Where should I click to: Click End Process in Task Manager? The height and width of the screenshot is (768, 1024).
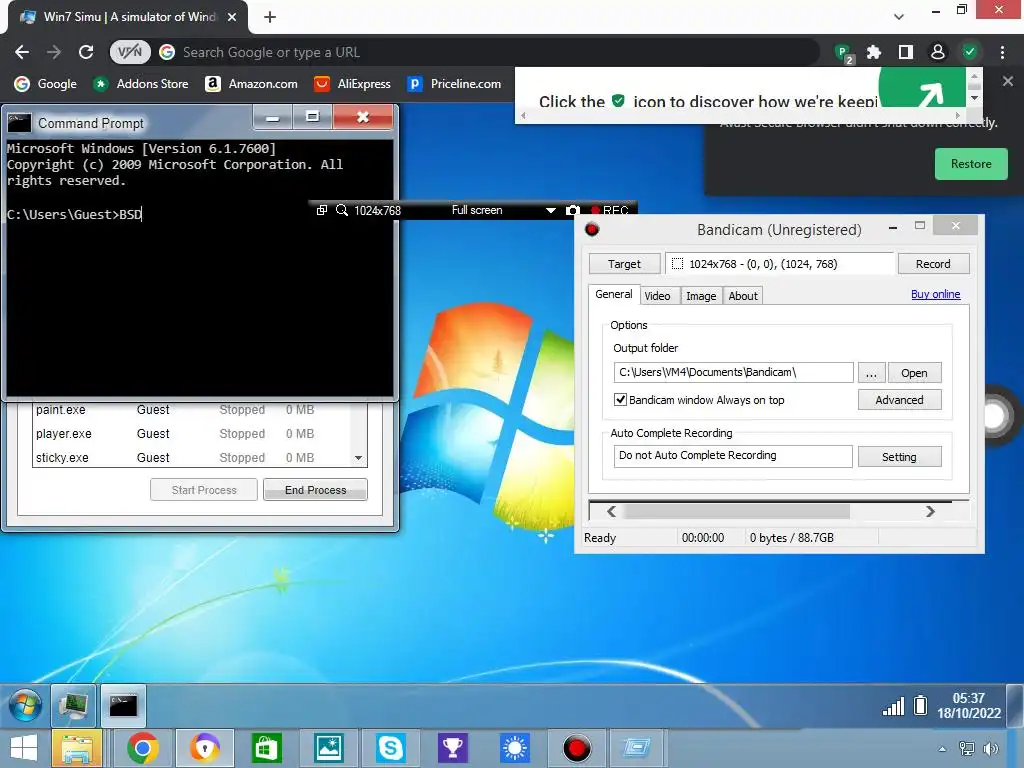[x=315, y=490]
